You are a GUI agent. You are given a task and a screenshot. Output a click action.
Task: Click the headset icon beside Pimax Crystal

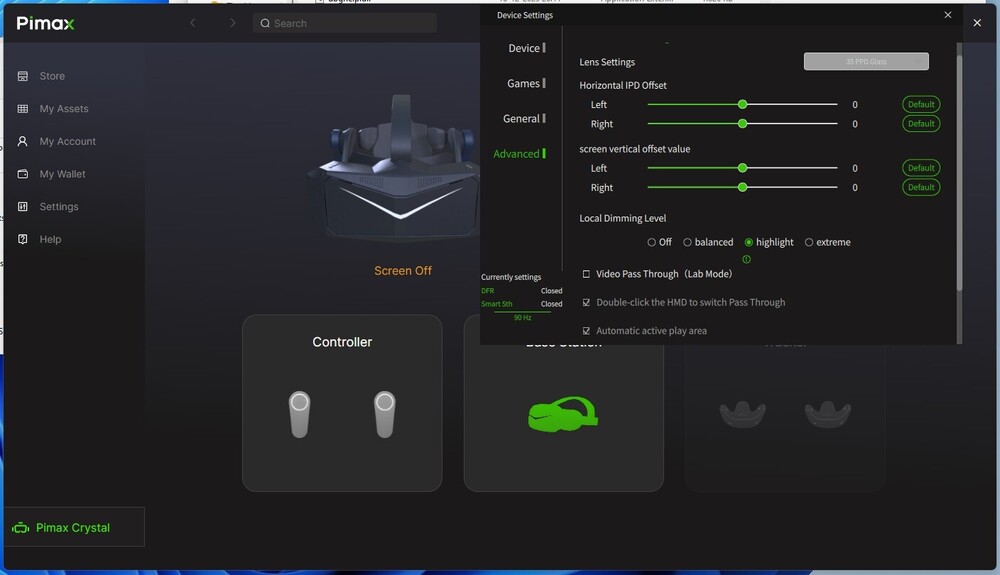20,528
